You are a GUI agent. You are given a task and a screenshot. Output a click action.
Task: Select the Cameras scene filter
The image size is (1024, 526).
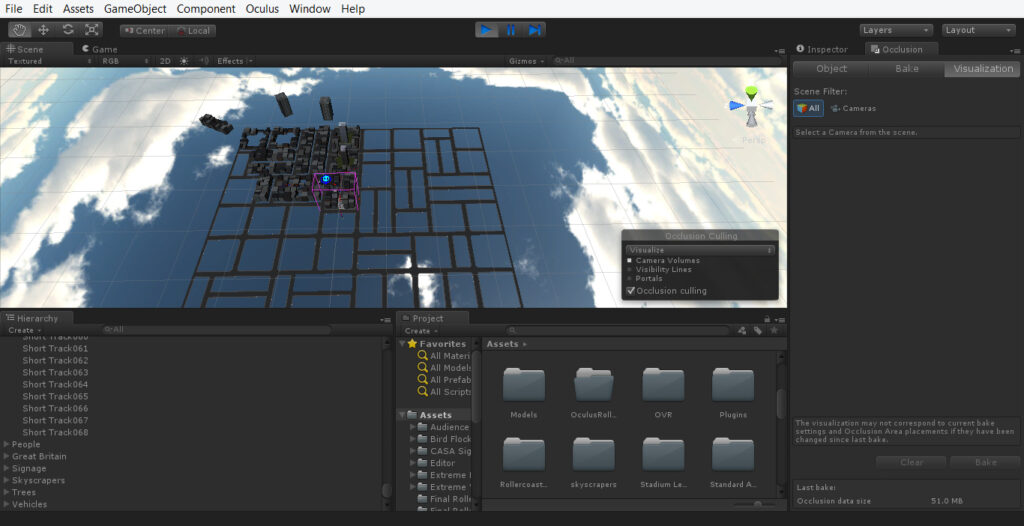click(x=854, y=108)
